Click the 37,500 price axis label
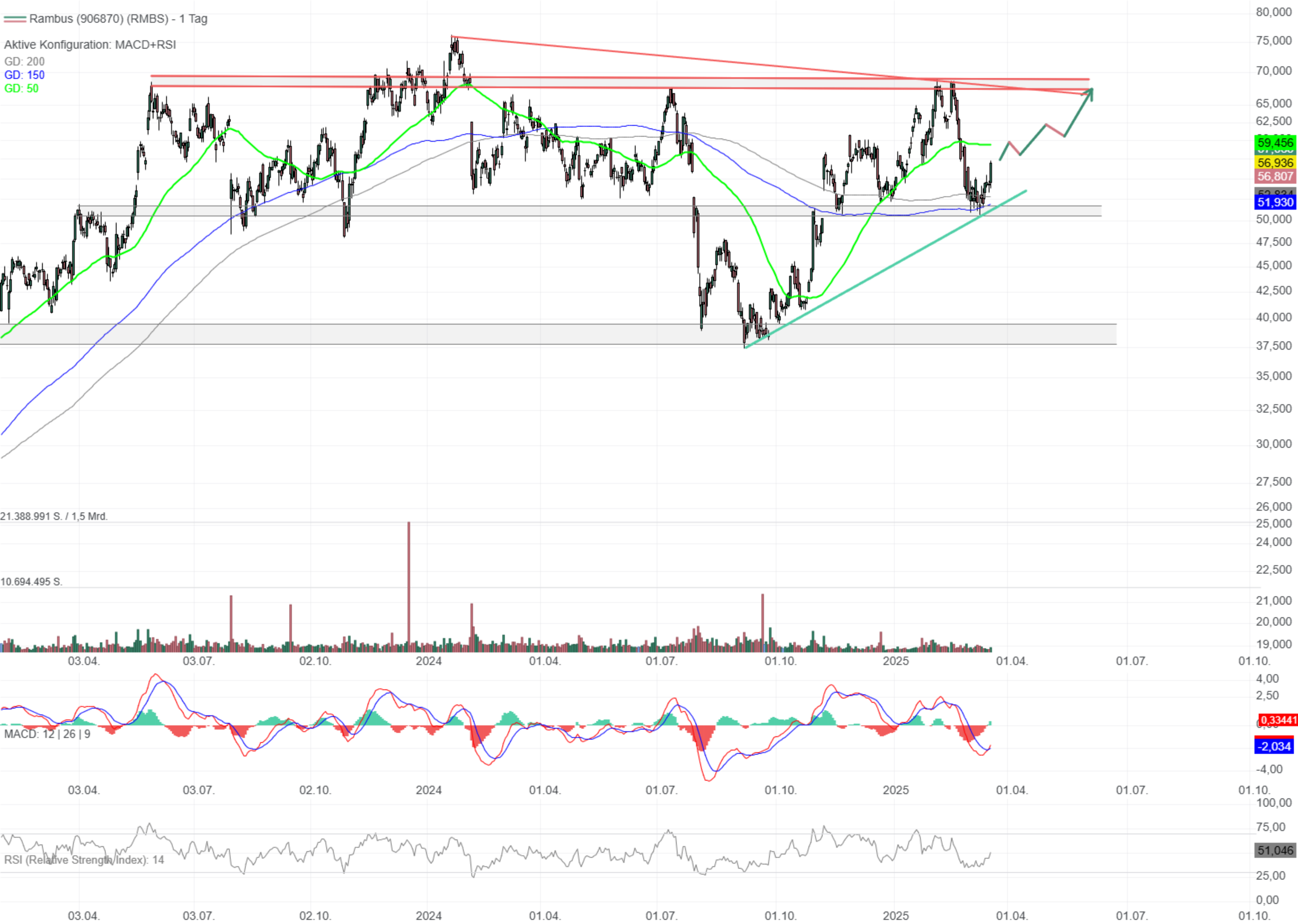This screenshot has height=924, width=1298. click(x=1274, y=346)
